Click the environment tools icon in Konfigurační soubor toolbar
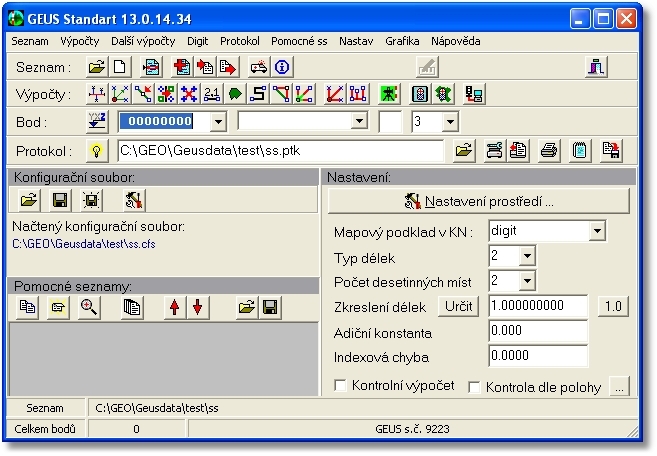 pos(134,200)
